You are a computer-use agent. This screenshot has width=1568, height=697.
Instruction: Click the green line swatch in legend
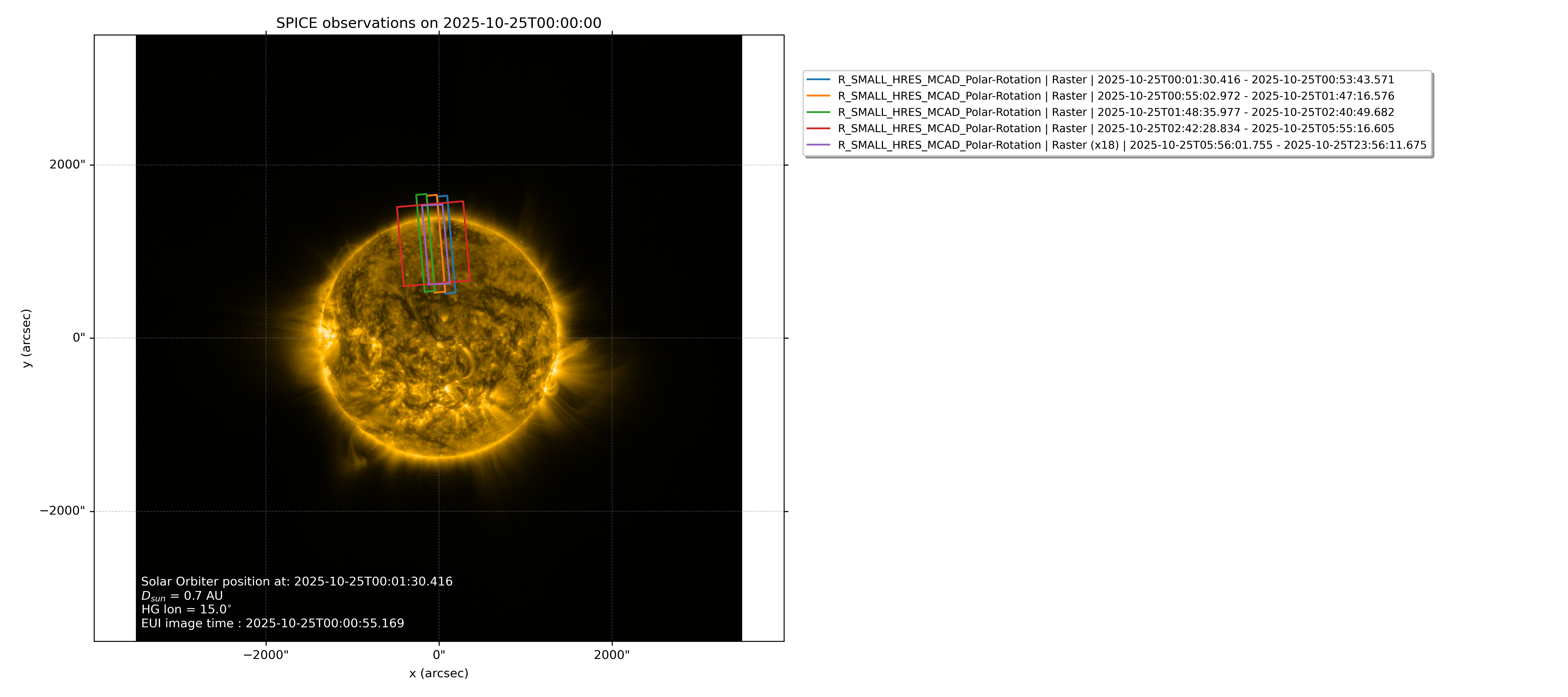click(x=818, y=113)
